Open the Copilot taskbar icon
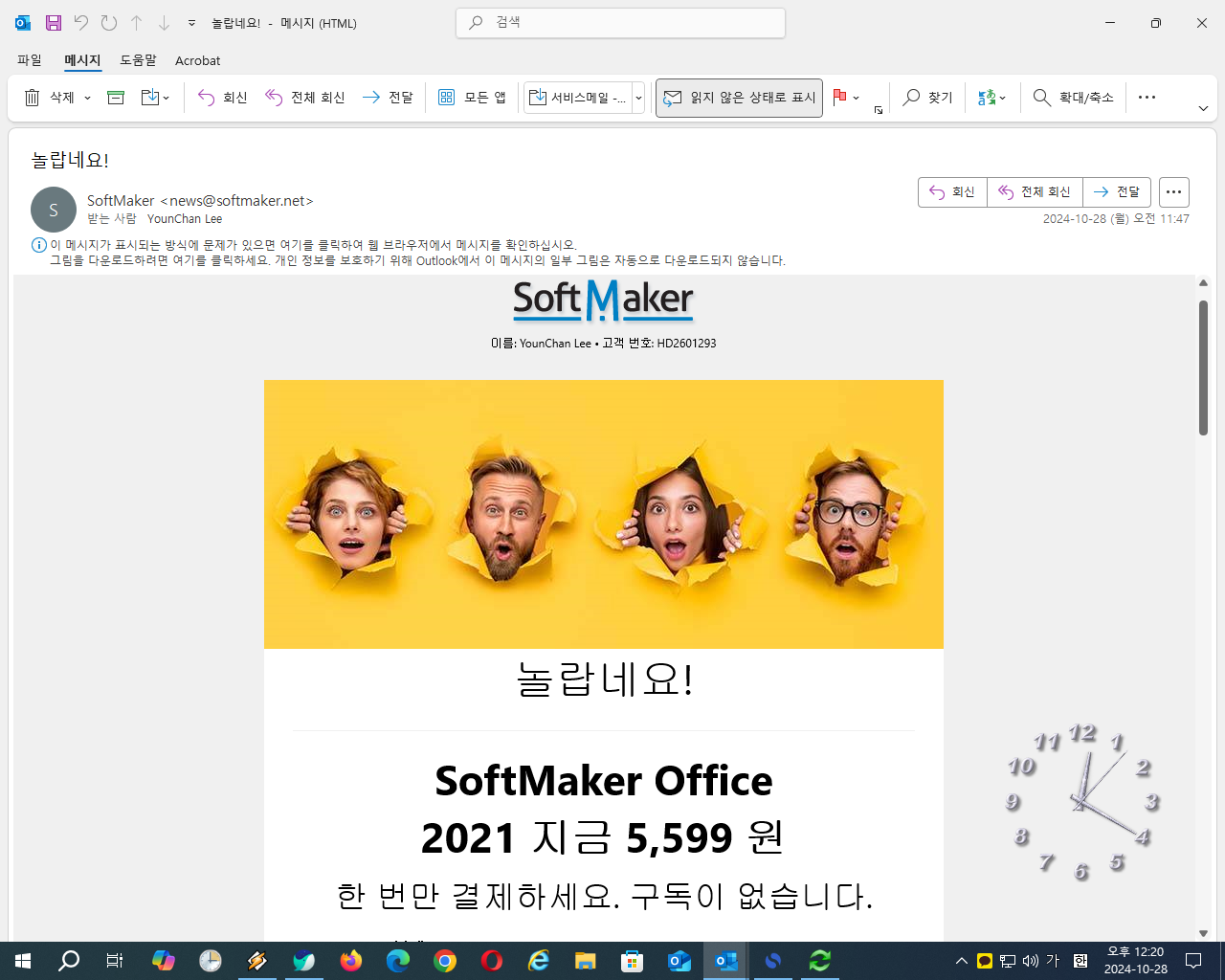This screenshot has width=1225, height=980. (164, 961)
